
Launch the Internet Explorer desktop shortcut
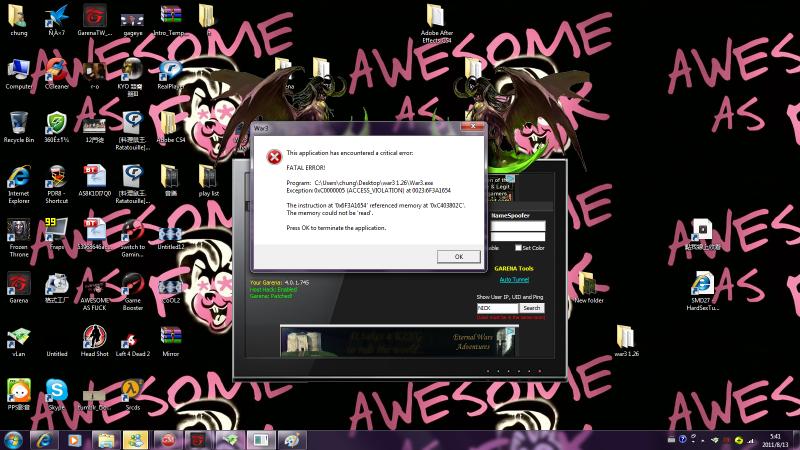18,184
